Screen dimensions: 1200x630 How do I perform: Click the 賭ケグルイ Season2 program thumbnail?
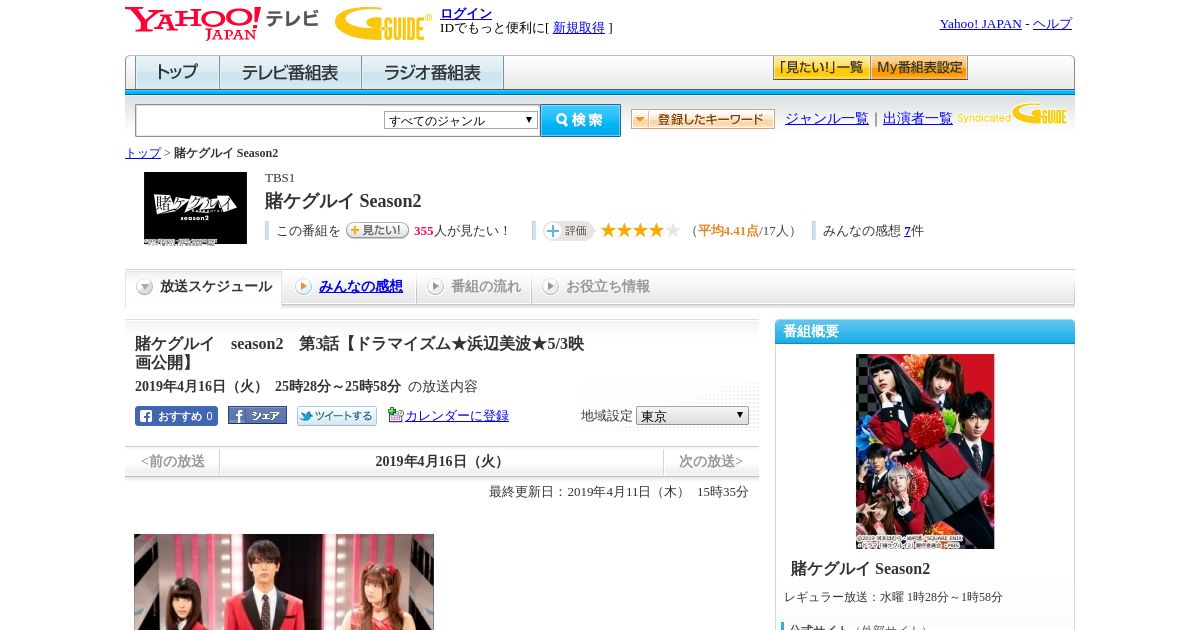pyautogui.click(x=195, y=208)
